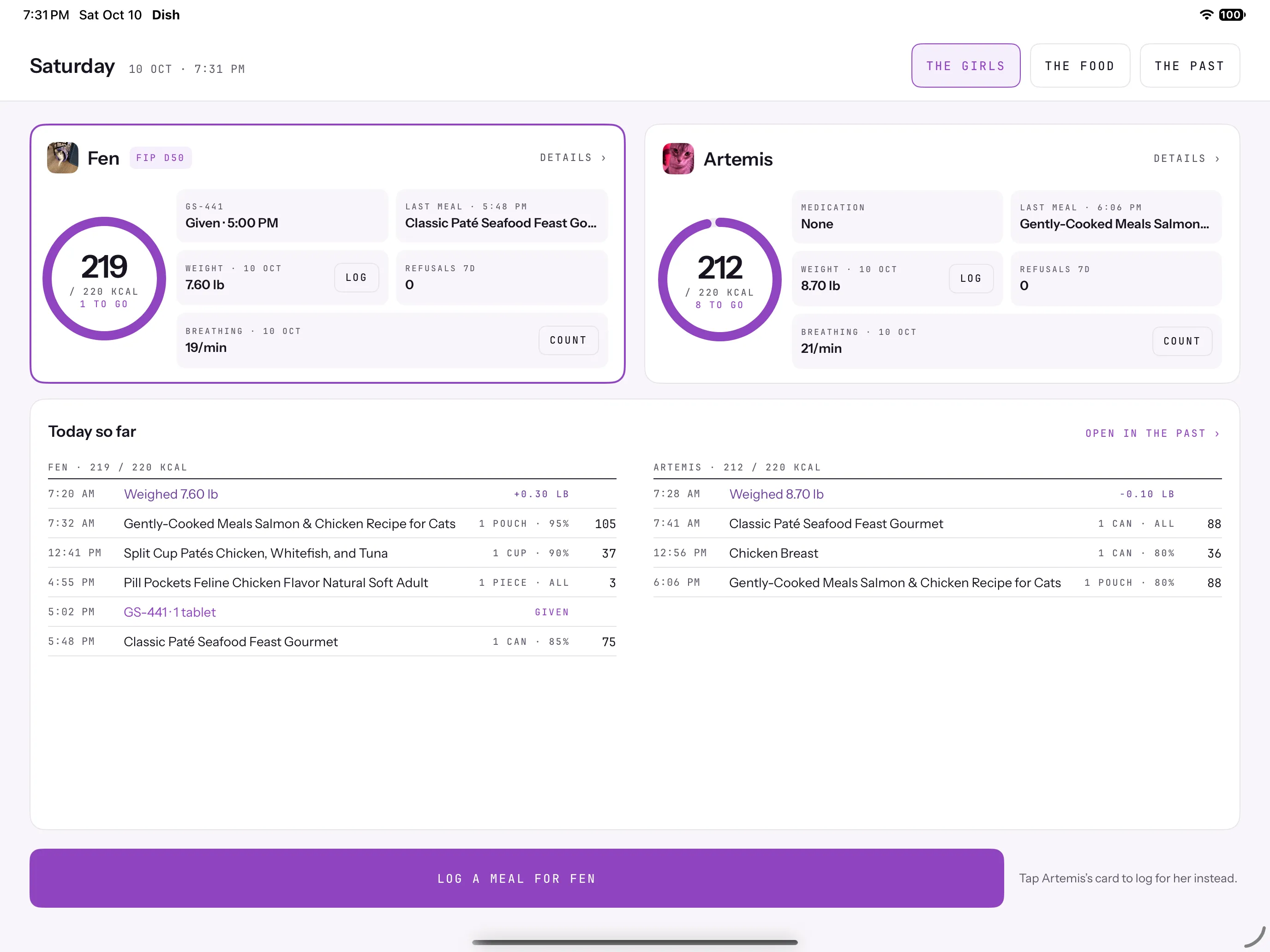Tap Log a Meal for Fen button
The image size is (1270, 952).
point(517,878)
